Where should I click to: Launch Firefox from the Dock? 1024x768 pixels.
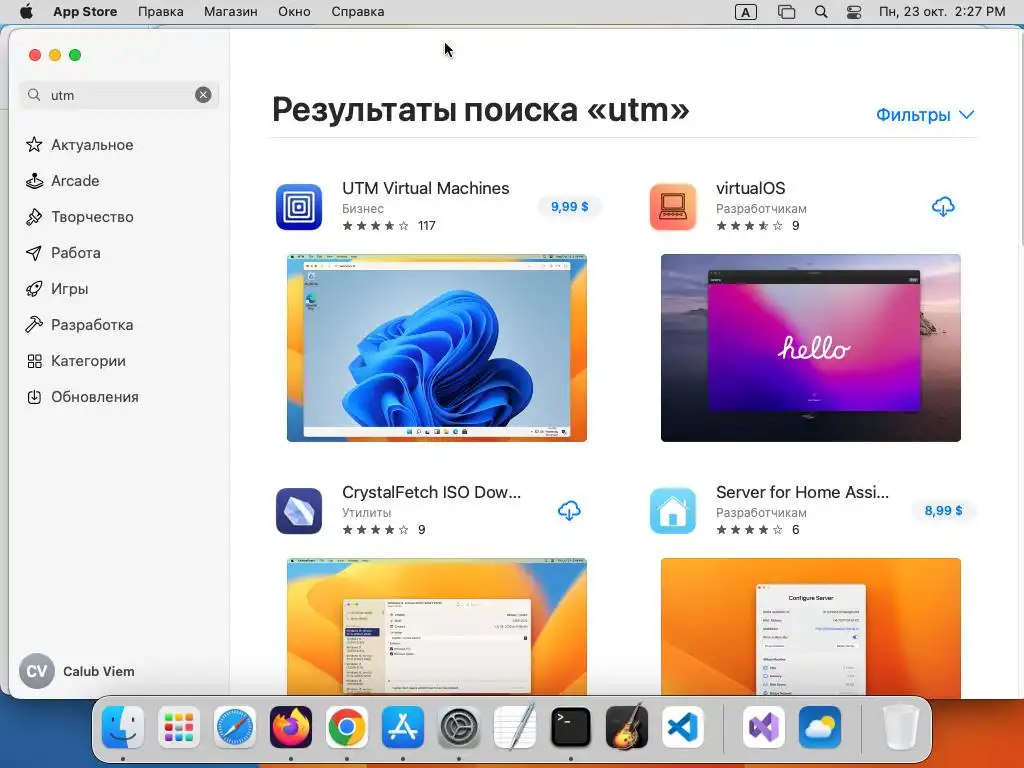[291, 727]
